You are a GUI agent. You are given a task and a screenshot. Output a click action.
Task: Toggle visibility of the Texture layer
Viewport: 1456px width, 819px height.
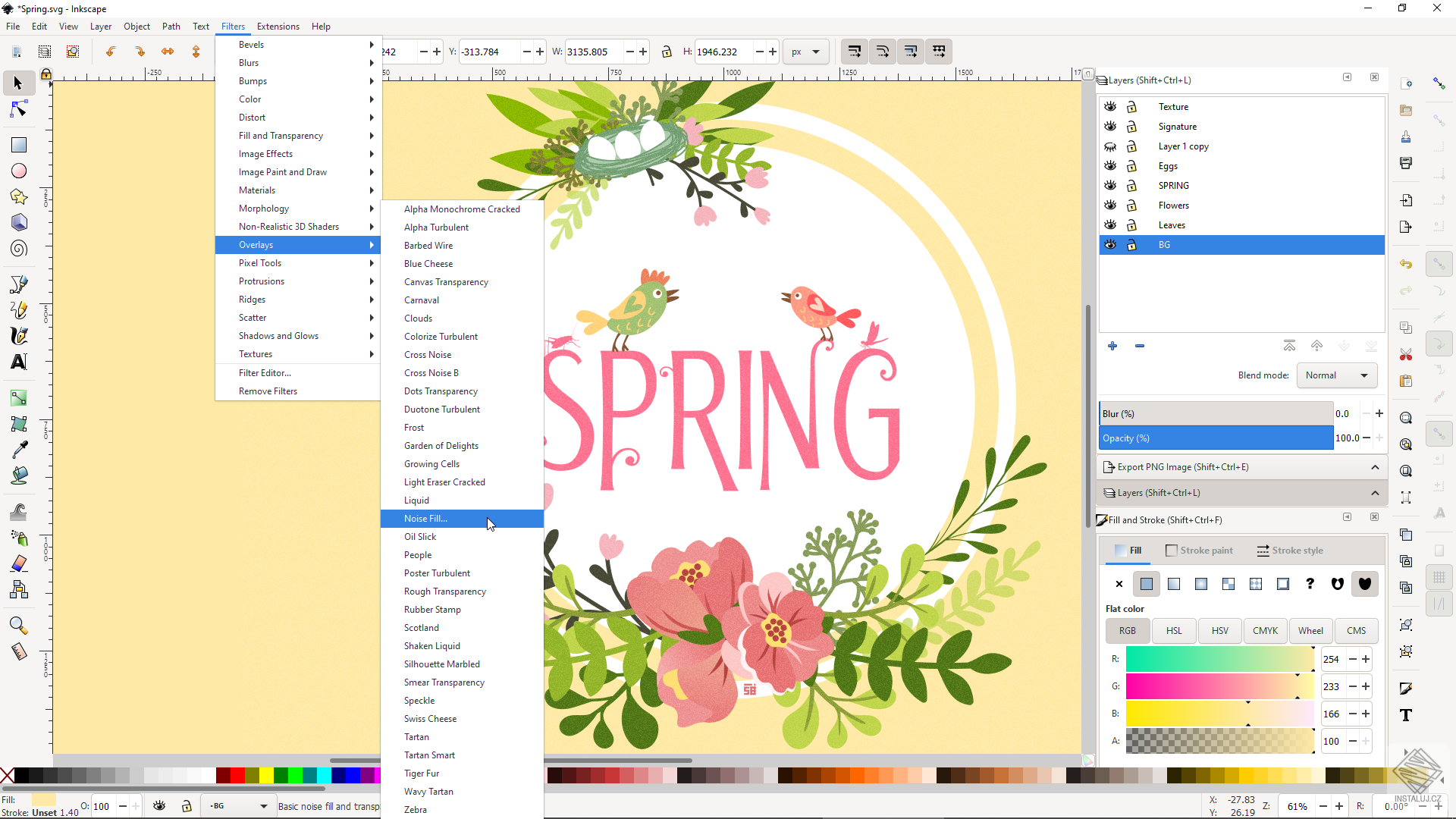1110,106
